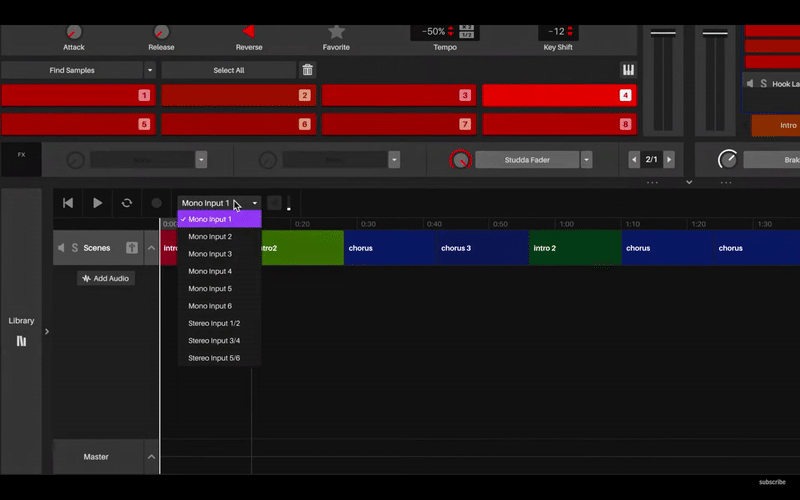The image size is (800, 500).
Task: Click the Studda Fader effect button
Action: coord(527,160)
